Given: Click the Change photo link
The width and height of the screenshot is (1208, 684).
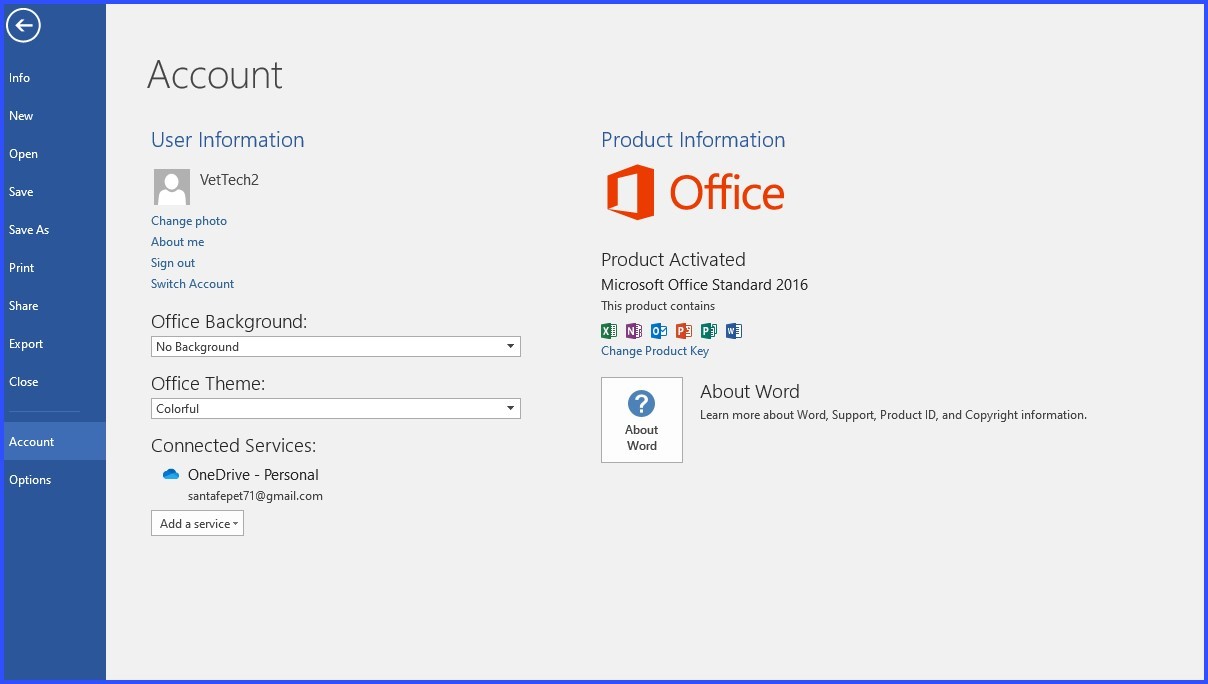Looking at the screenshot, I should [189, 221].
